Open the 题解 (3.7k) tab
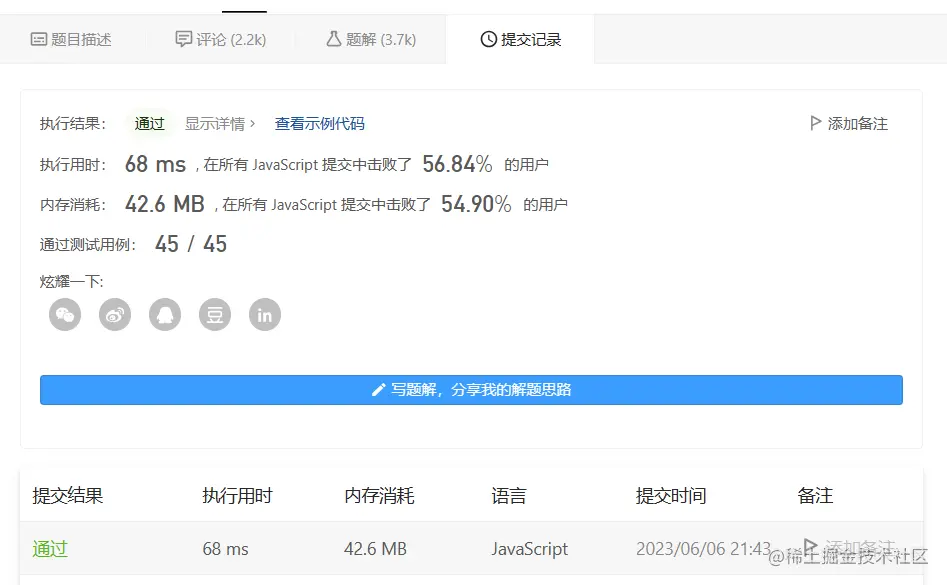The height and width of the screenshot is (585, 947). click(371, 40)
